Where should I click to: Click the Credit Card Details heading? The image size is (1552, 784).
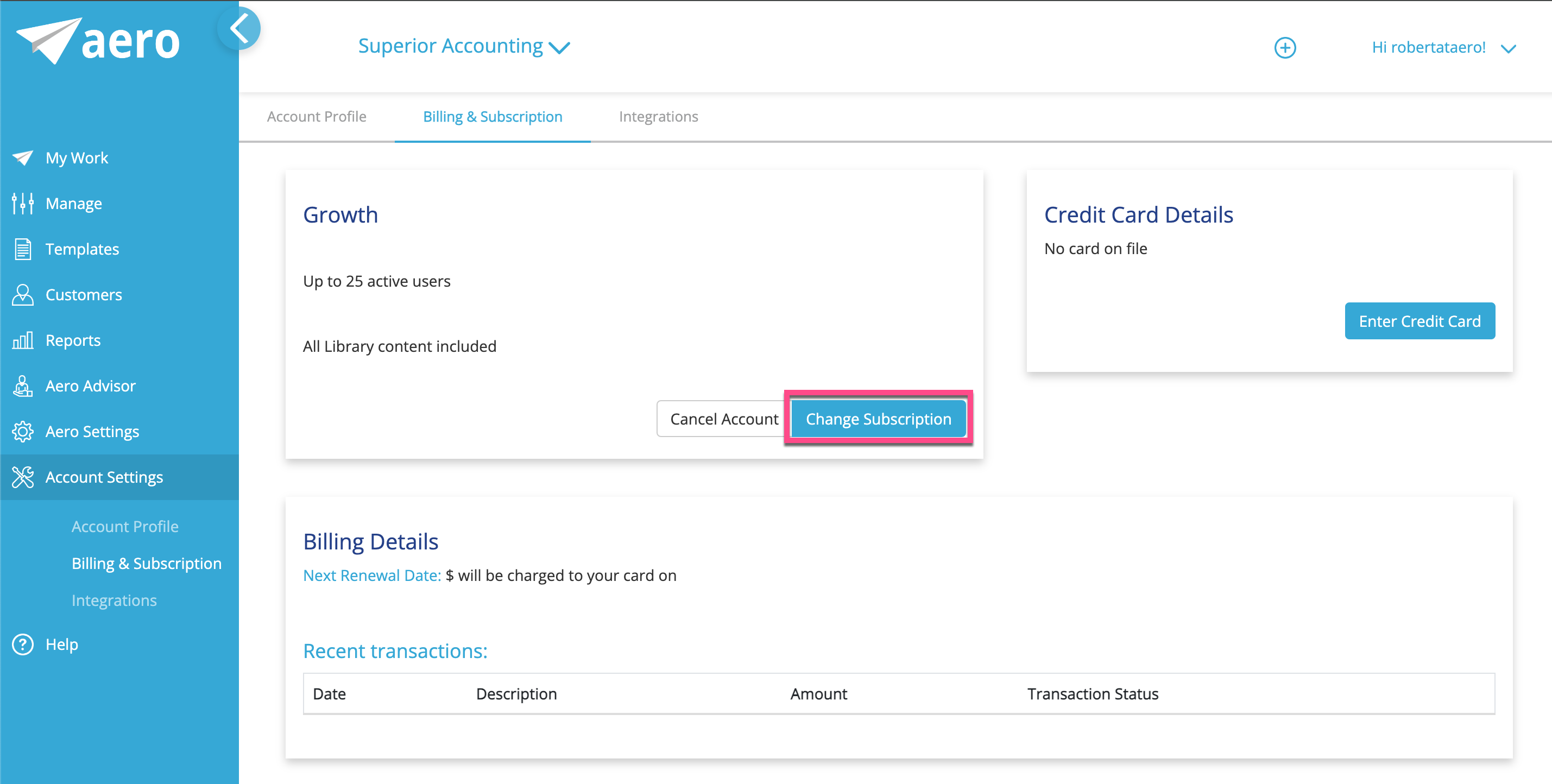coord(1139,215)
